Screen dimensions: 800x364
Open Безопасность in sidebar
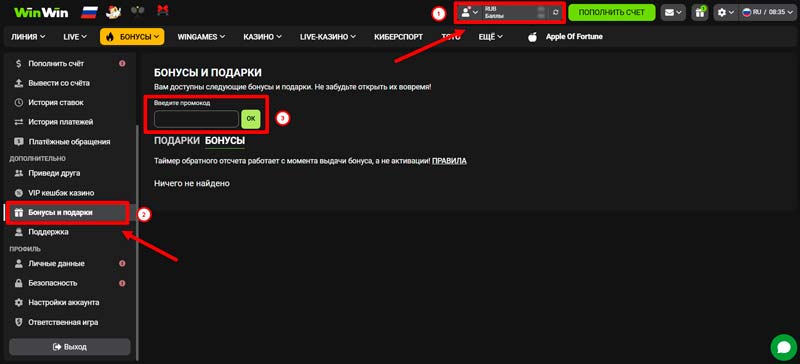coord(53,283)
